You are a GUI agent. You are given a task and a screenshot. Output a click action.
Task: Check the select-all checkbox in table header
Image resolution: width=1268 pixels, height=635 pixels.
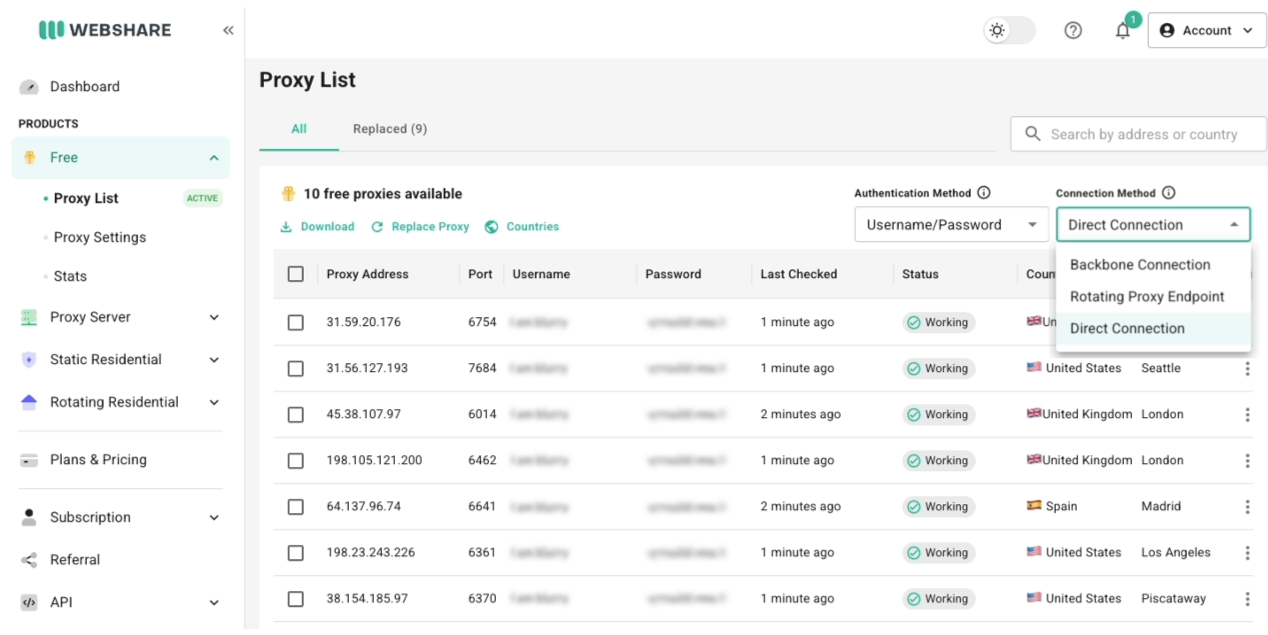[x=295, y=274]
